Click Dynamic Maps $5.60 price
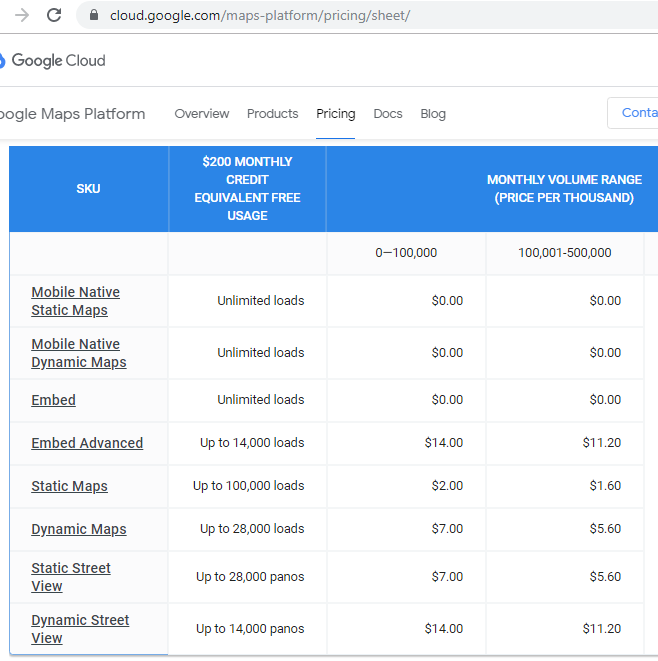658x661 pixels. pos(605,529)
